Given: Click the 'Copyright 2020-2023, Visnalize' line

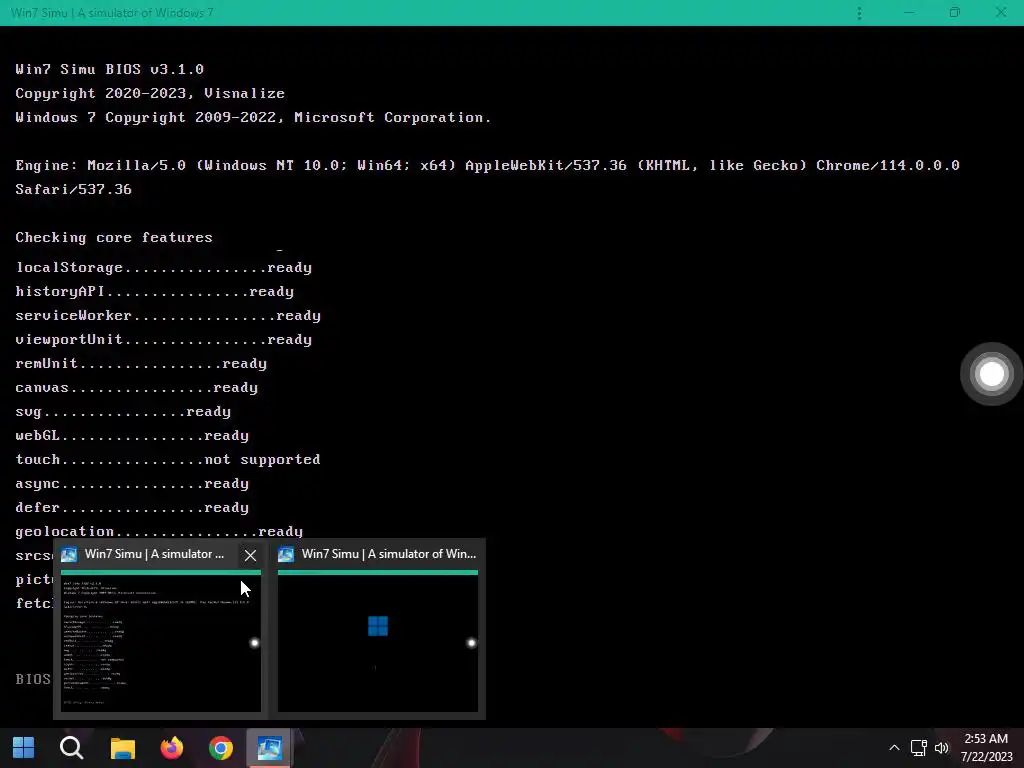Looking at the screenshot, I should coord(150,93).
